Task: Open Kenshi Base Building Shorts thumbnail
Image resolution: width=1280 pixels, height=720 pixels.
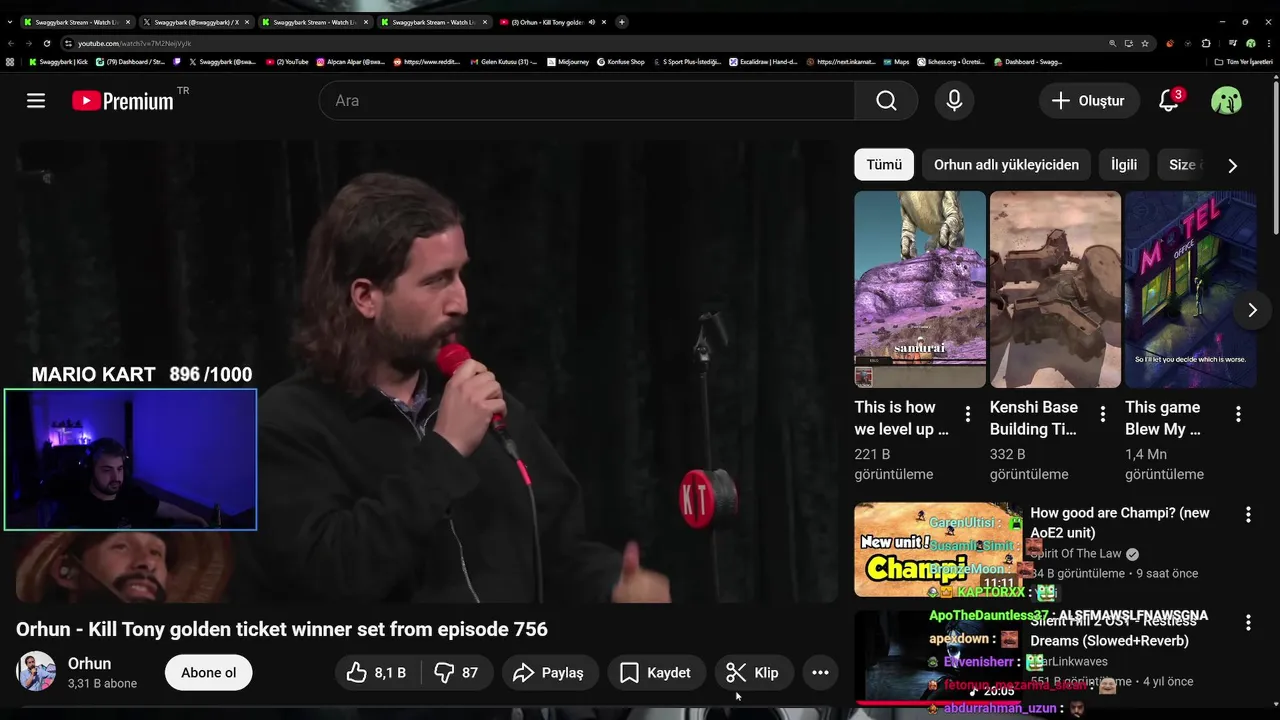Action: pyautogui.click(x=1055, y=289)
